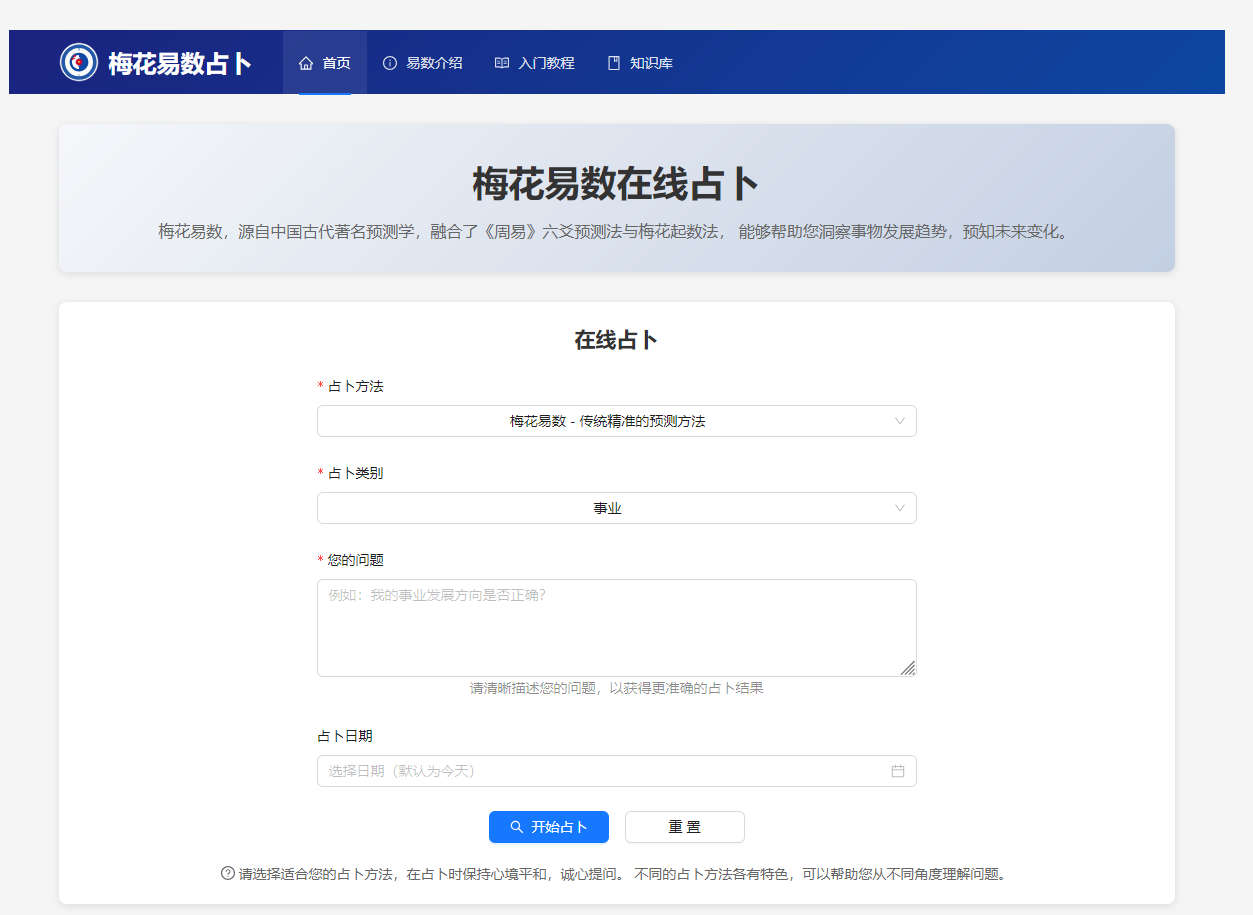Viewport: 1253px width, 915px height.
Task: Click the 重置 button
Action: [685, 827]
